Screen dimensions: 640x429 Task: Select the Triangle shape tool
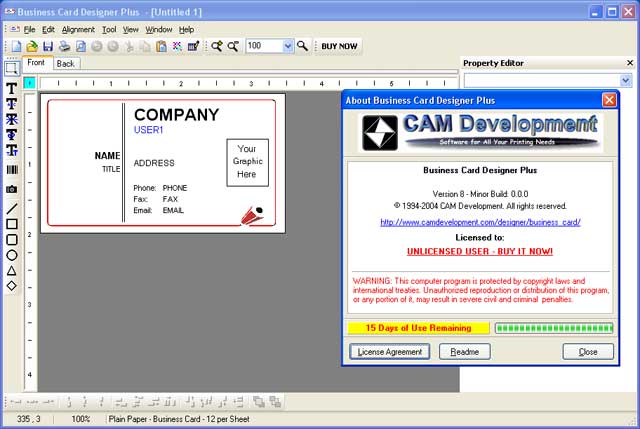(x=11, y=270)
